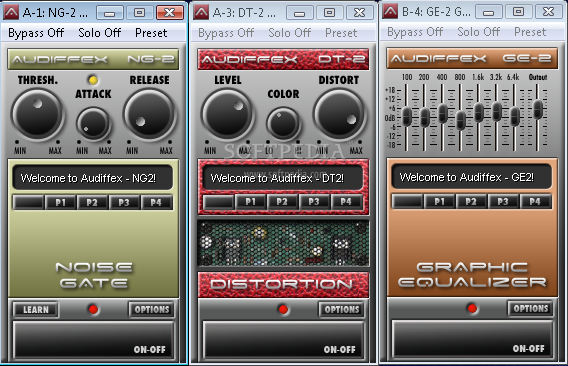Toggle Solo Off in GE-2 window

tap(479, 32)
